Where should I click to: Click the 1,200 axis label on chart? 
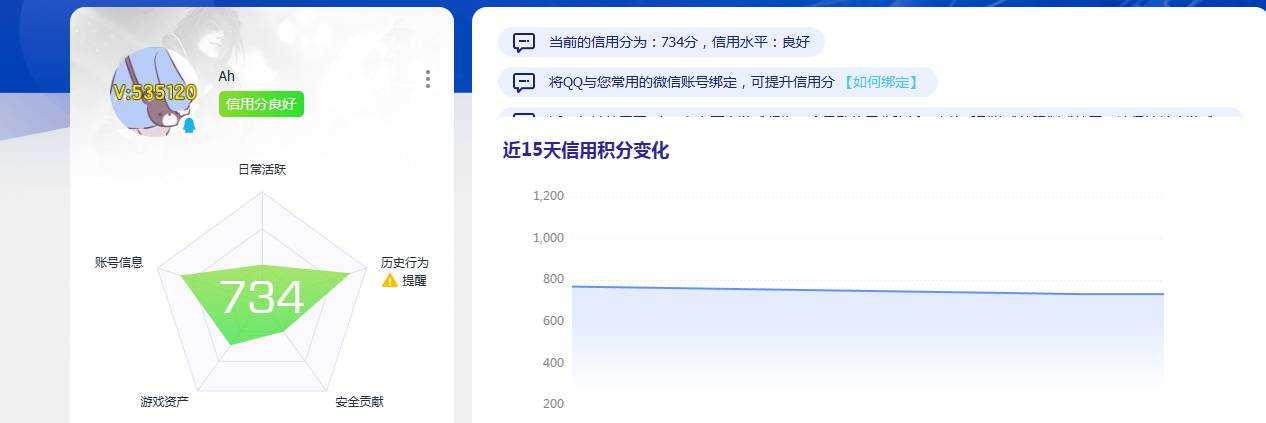pos(548,196)
